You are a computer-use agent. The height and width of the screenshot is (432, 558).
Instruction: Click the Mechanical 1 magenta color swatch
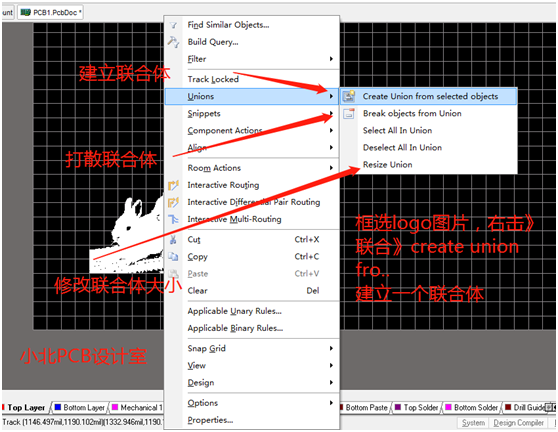(115, 407)
